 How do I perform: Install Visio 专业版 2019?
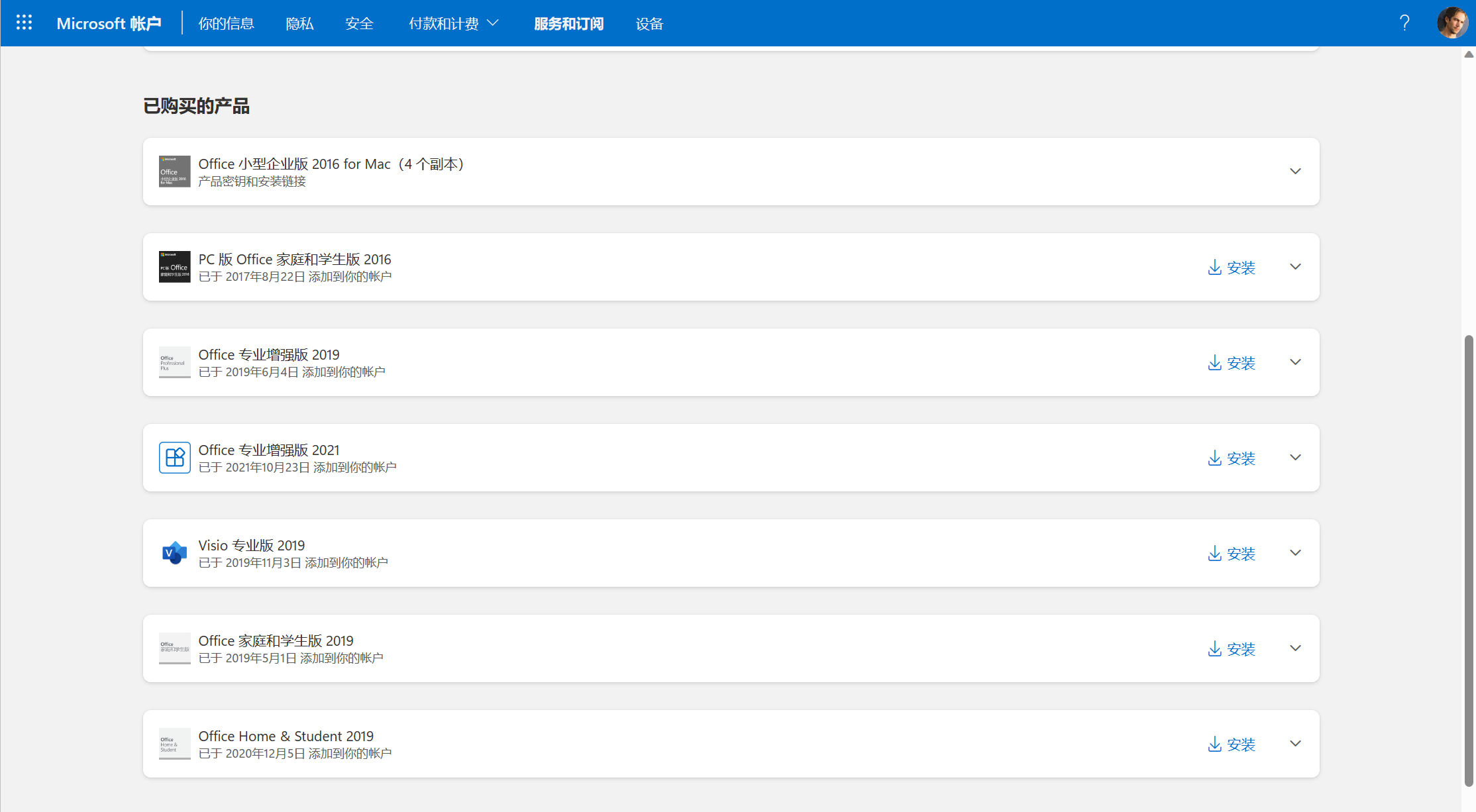click(x=1232, y=554)
